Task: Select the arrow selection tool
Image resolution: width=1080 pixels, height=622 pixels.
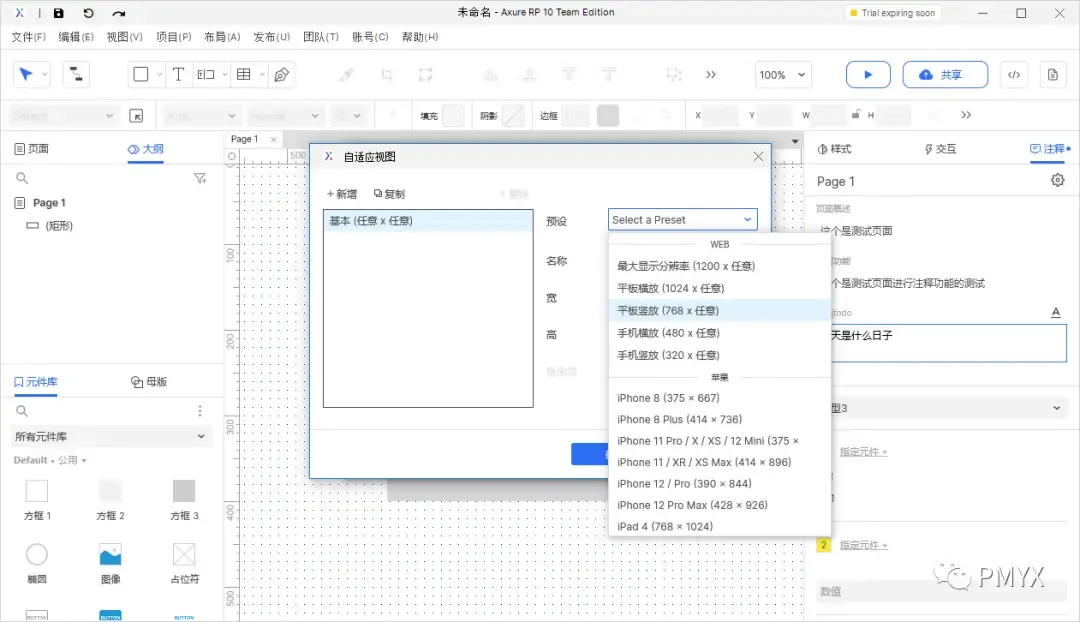Action: click(x=25, y=74)
